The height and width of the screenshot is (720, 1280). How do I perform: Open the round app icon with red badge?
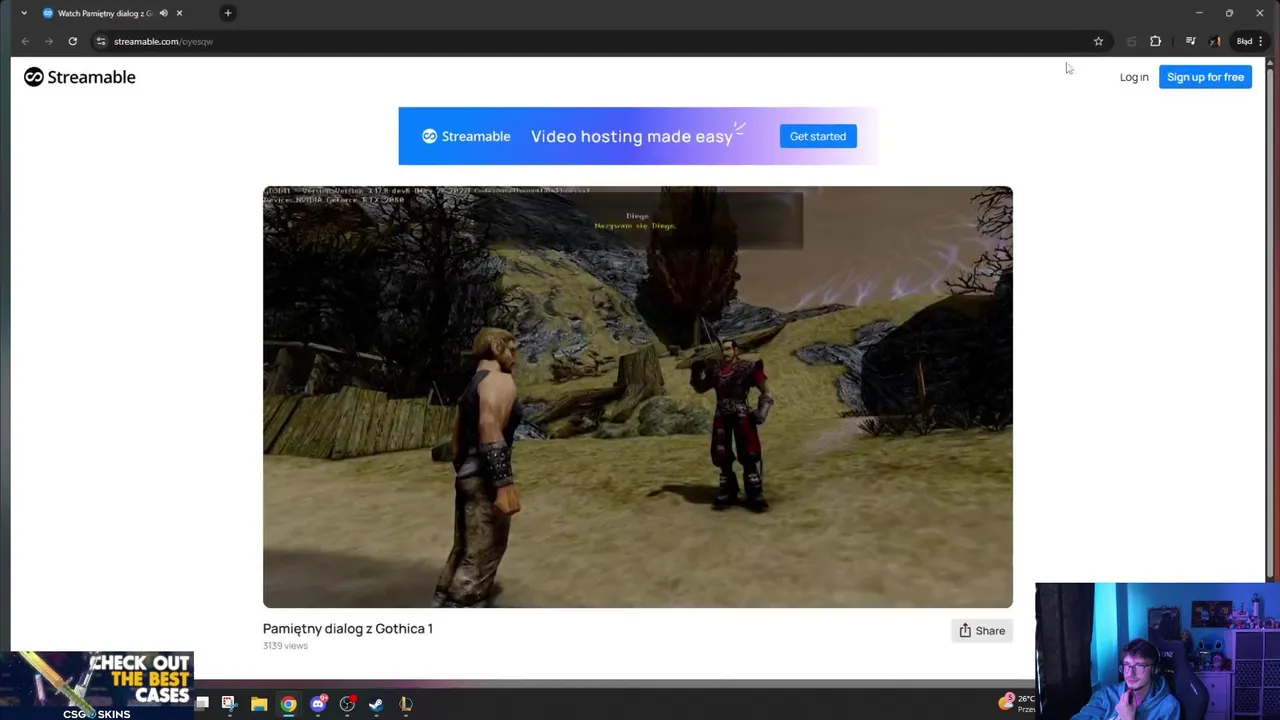point(347,704)
